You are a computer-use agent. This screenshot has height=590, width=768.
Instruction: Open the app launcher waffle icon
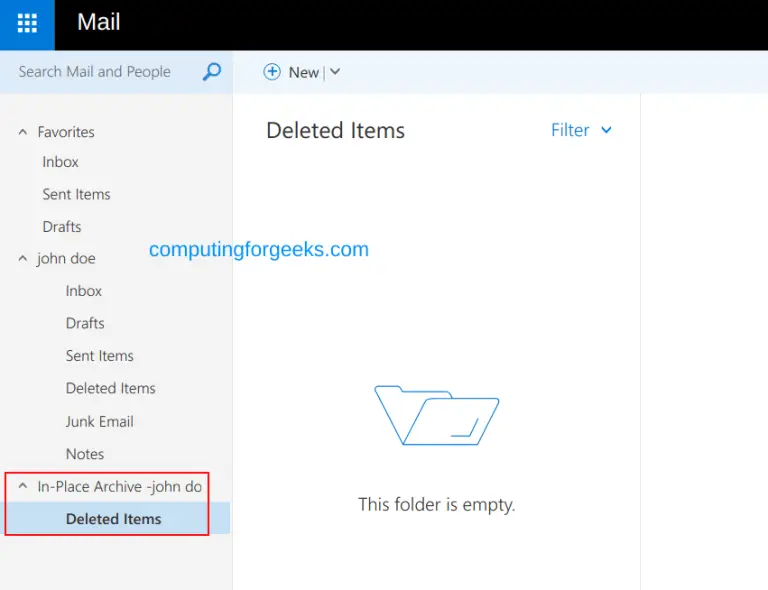coord(27,24)
